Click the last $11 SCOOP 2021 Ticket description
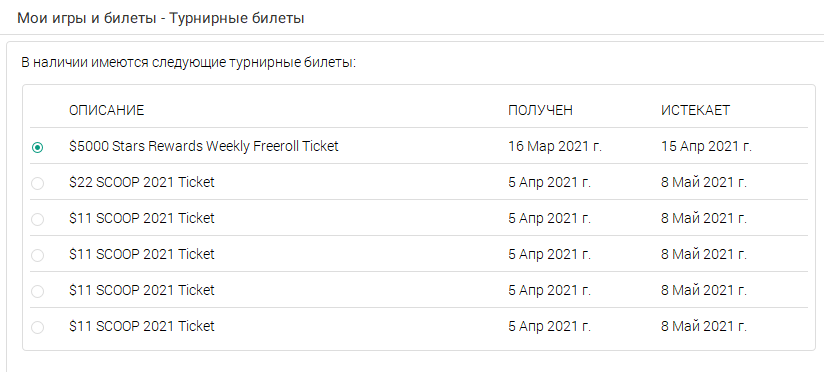Image resolution: width=824 pixels, height=372 pixels. pos(142,326)
